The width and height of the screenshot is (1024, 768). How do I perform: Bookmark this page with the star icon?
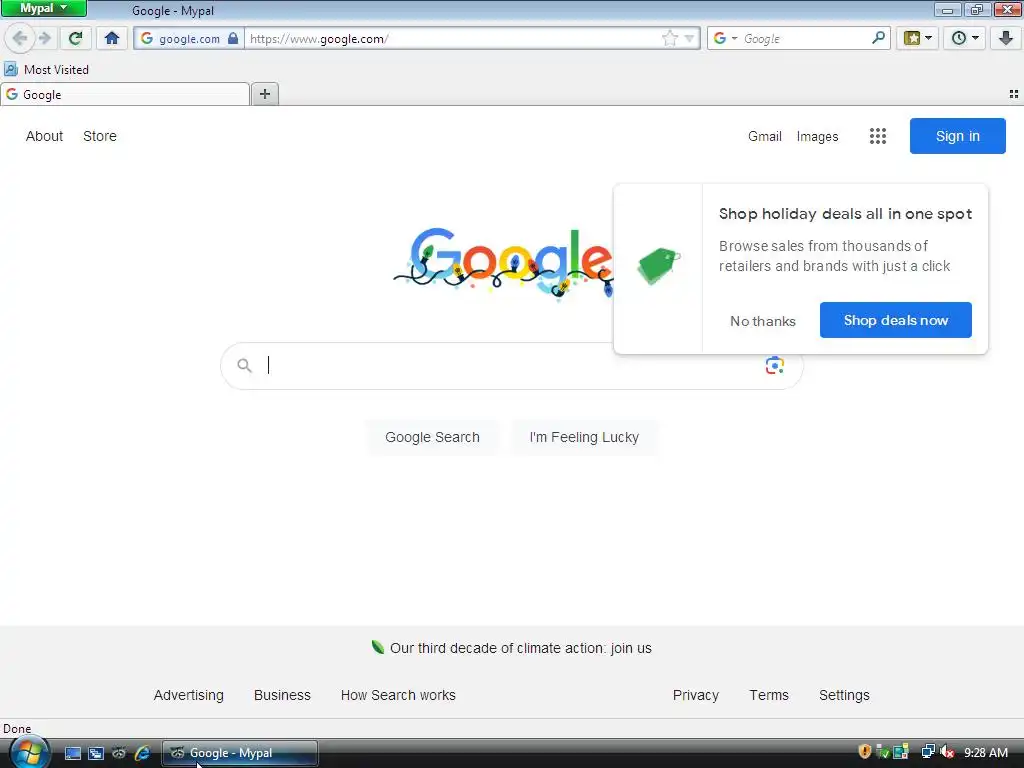click(669, 39)
